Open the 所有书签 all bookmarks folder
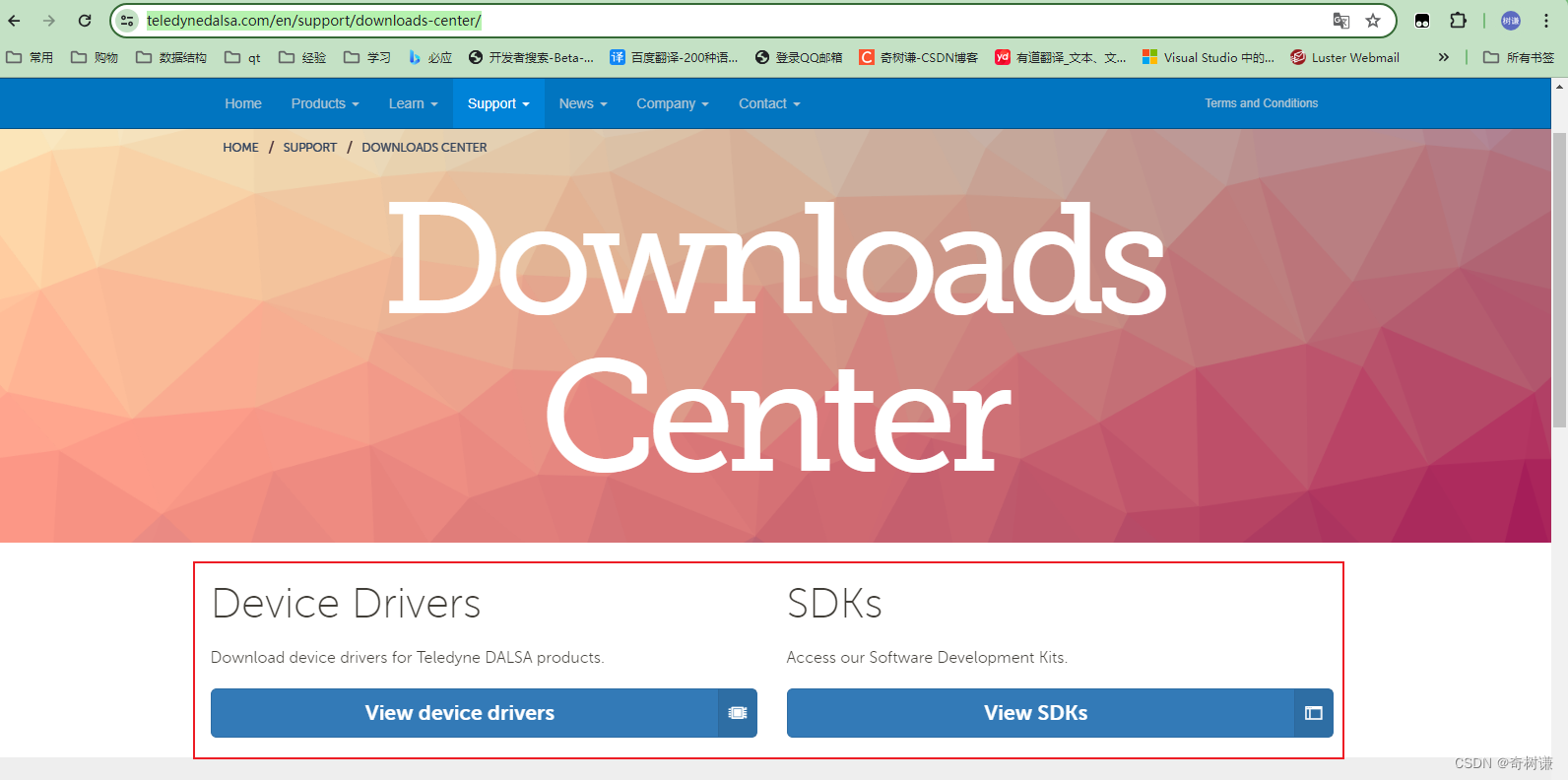 pos(1519,57)
